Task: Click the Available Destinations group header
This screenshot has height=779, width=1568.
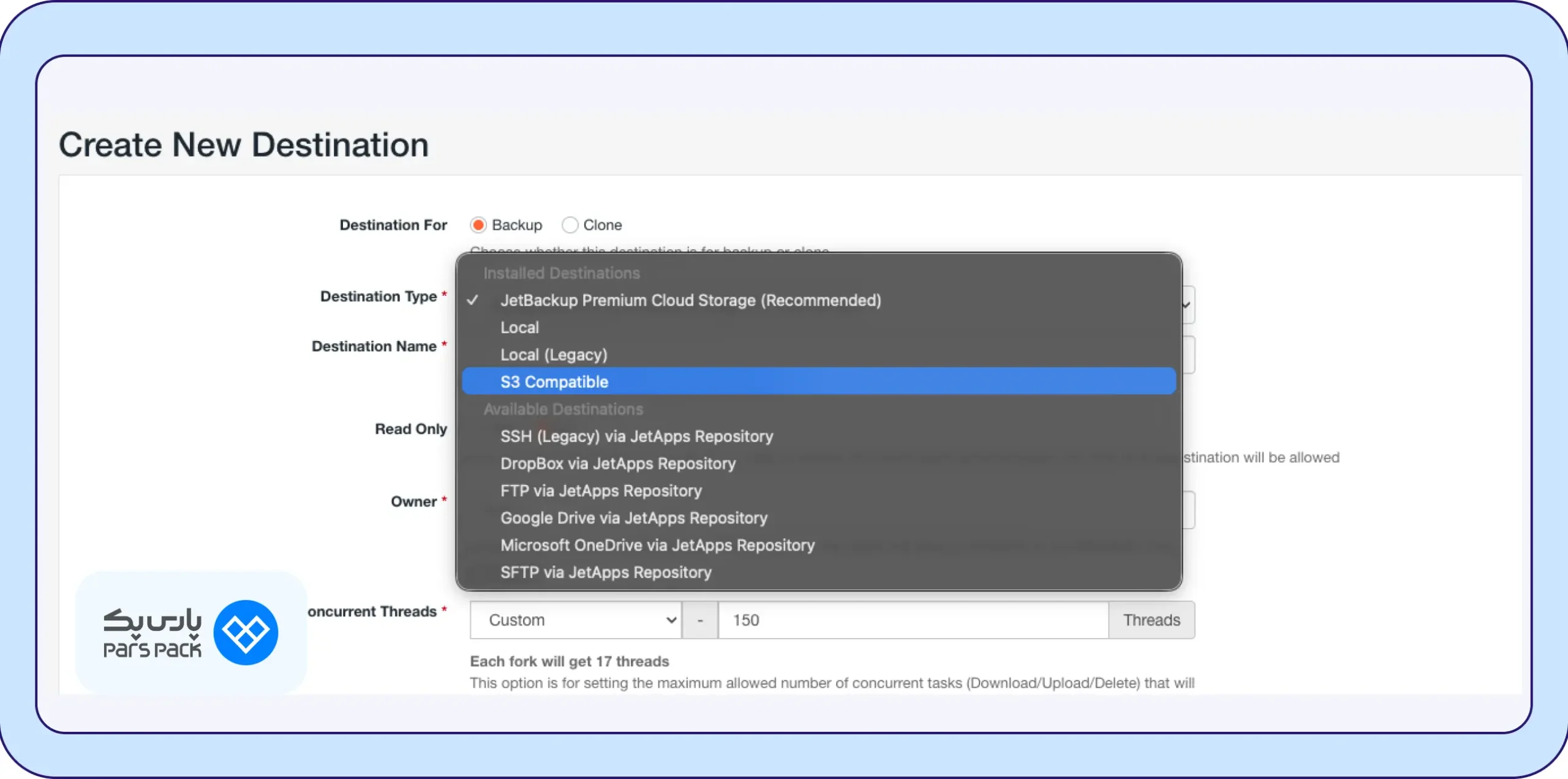Action: click(x=563, y=409)
